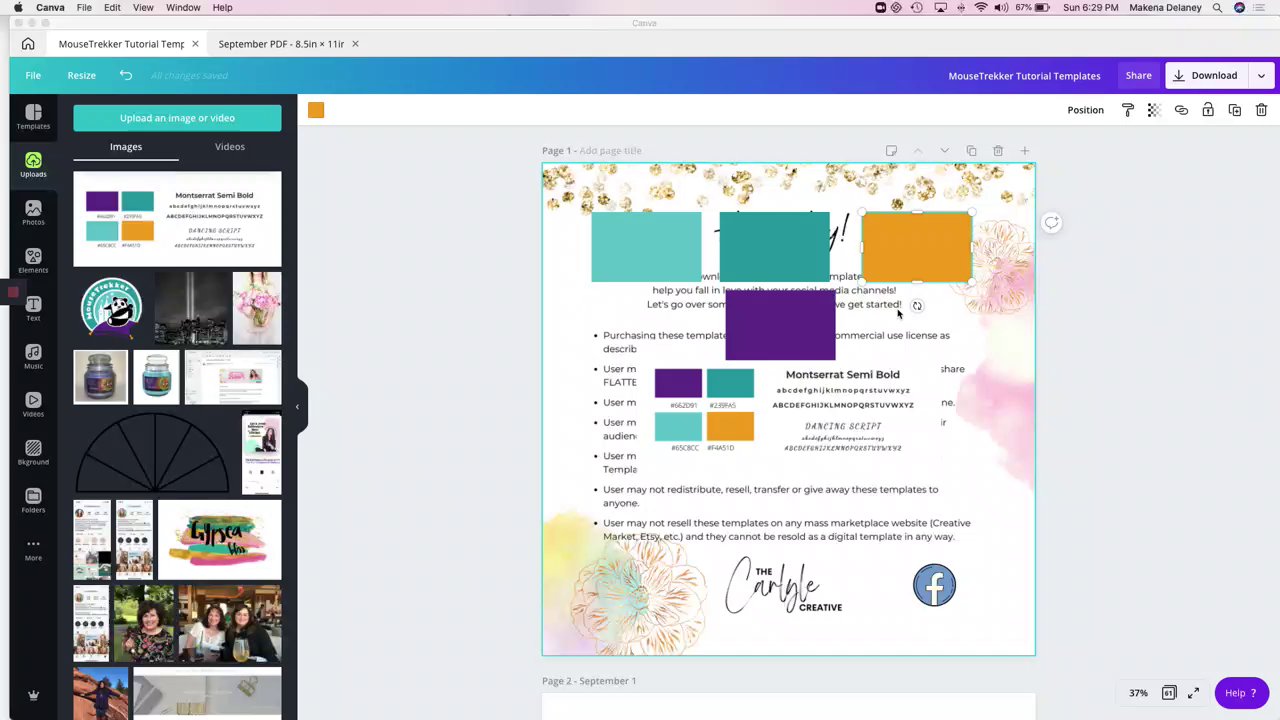The image size is (1280, 720).
Task: Delete Page 1 trash icon
Action: click(x=998, y=151)
